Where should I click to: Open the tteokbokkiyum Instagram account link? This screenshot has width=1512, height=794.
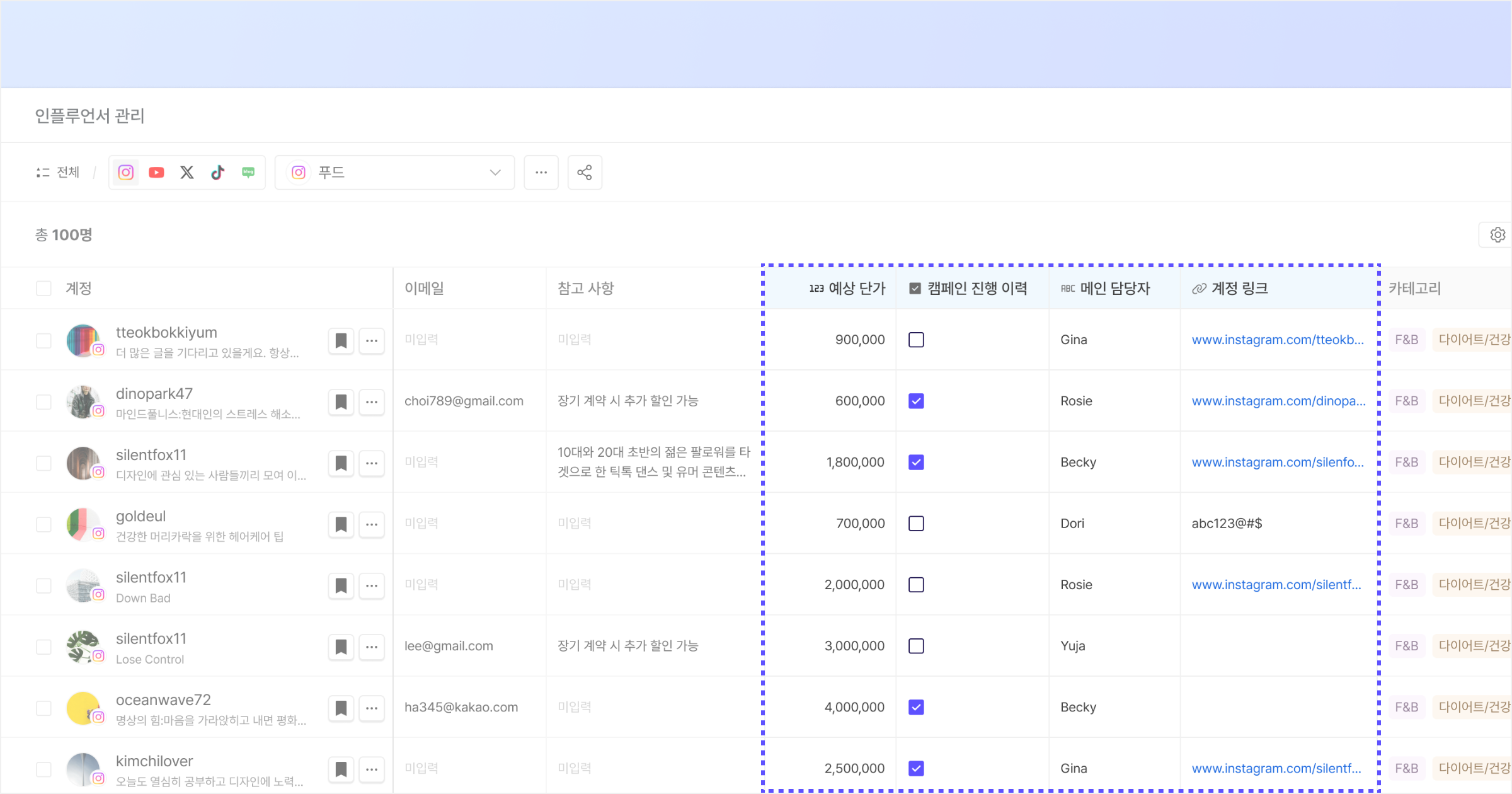pos(1277,340)
